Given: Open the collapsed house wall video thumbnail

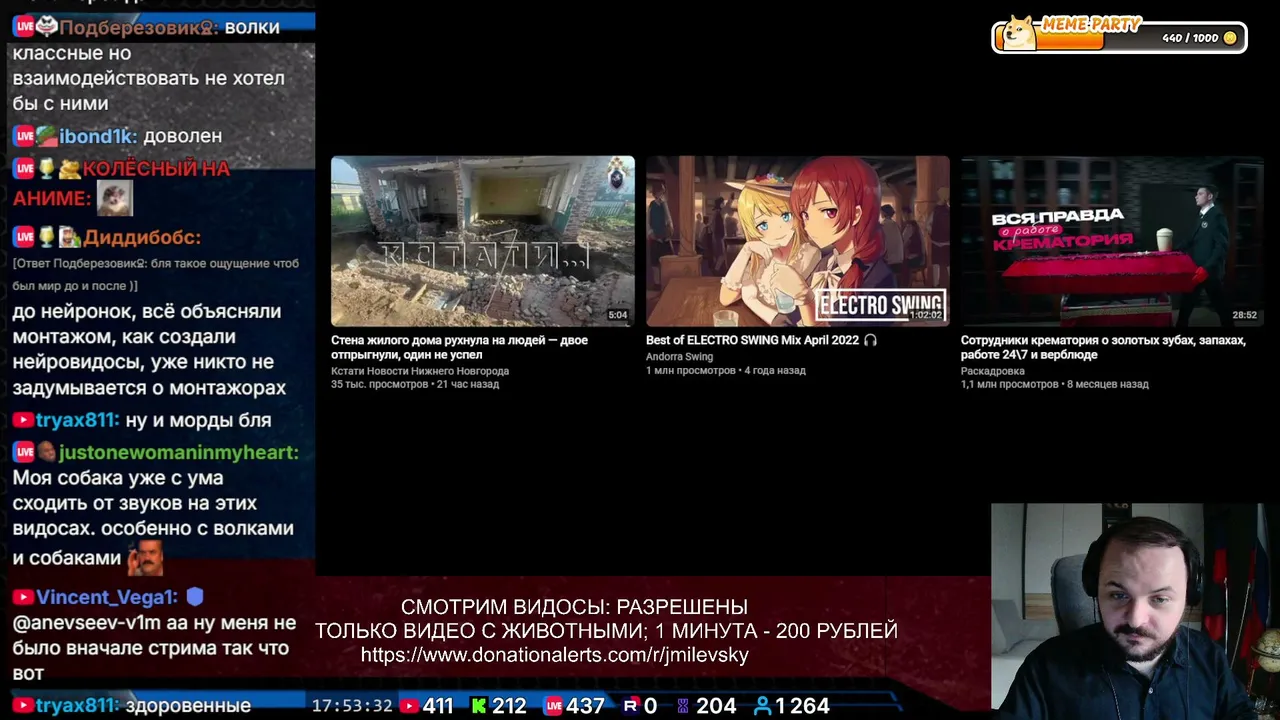Looking at the screenshot, I should tap(482, 241).
